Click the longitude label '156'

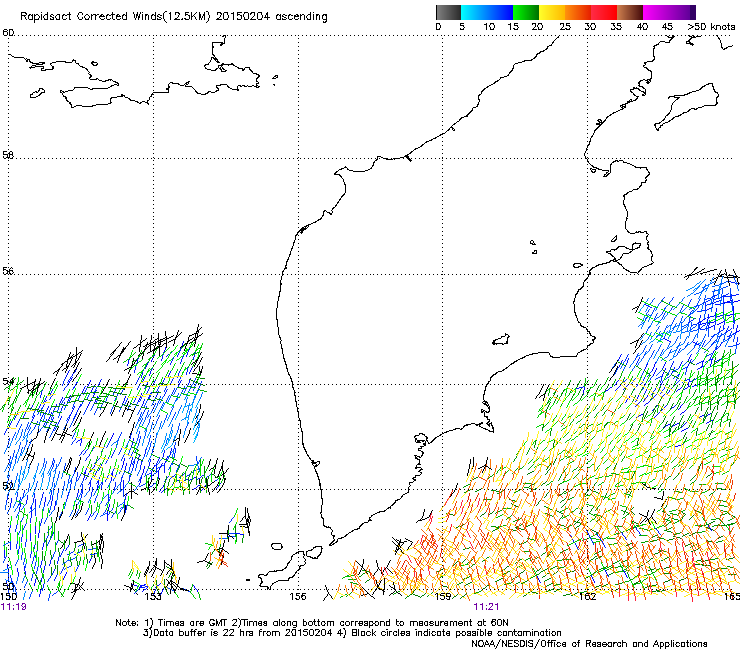[298, 597]
